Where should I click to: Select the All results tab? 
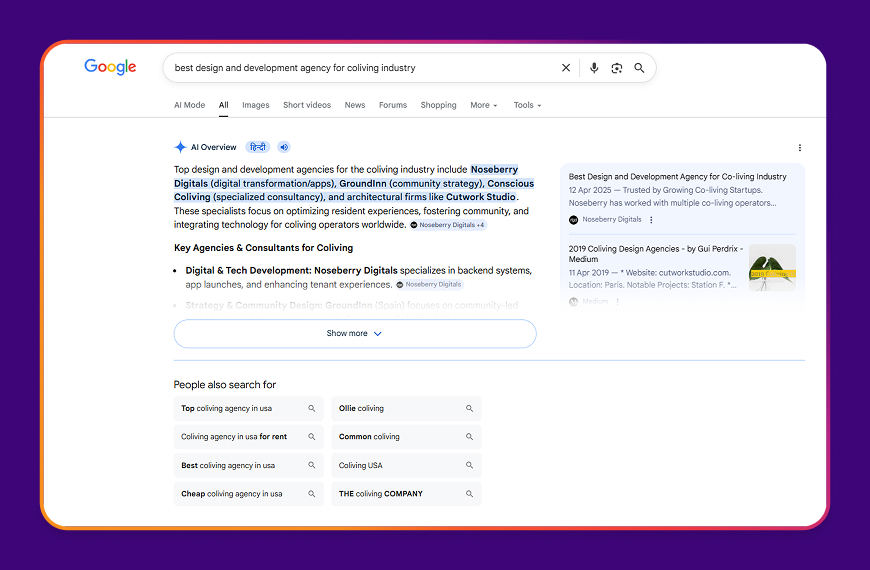click(224, 105)
